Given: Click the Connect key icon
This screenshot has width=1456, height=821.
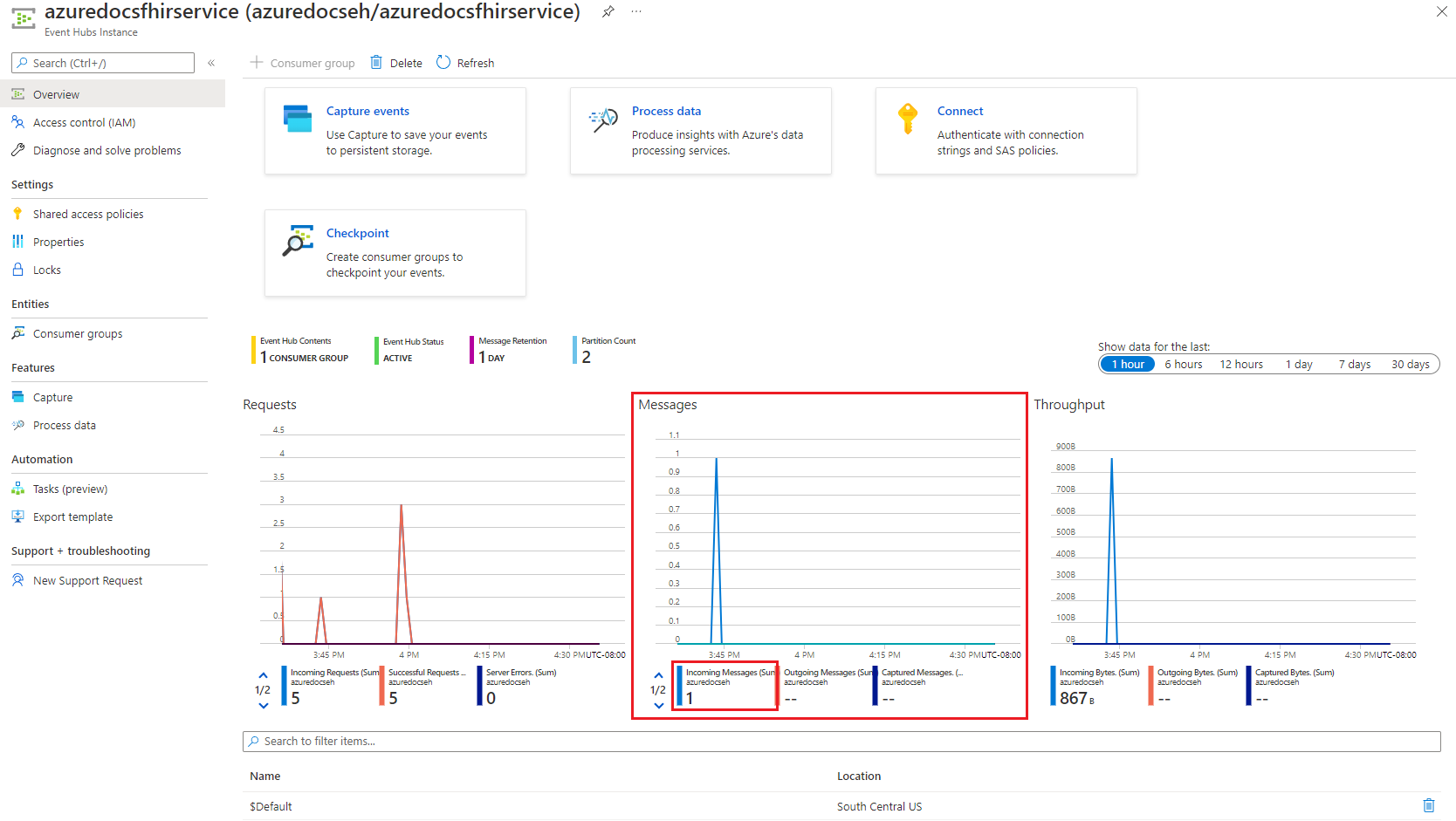Looking at the screenshot, I should click(908, 119).
